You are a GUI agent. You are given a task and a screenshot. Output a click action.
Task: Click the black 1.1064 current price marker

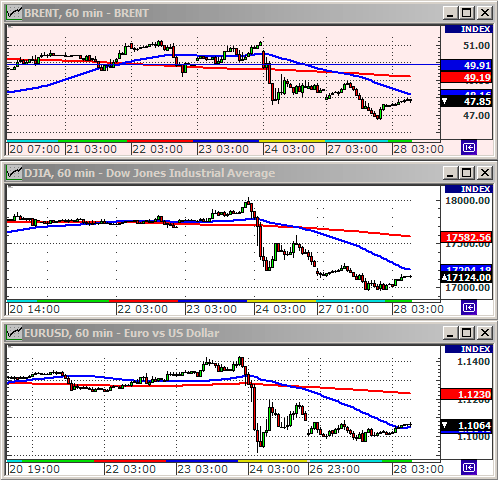(466, 426)
